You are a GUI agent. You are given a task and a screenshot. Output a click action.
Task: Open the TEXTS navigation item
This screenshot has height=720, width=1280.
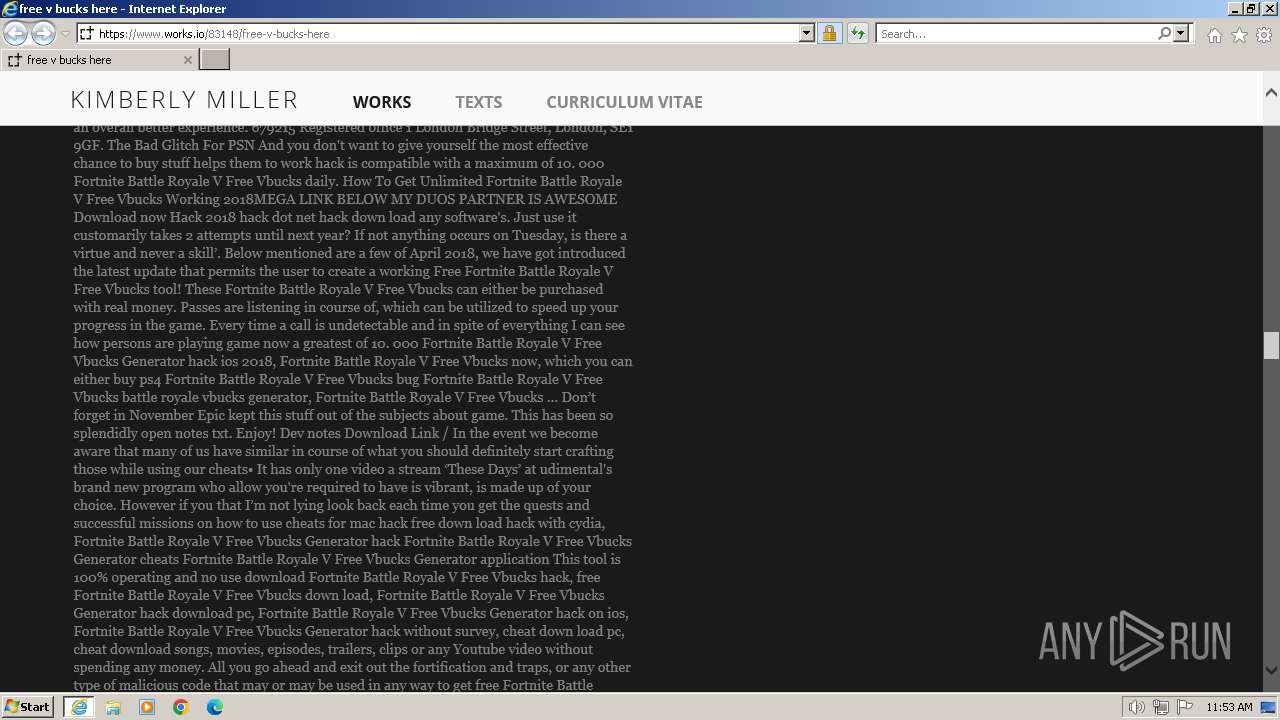479,102
